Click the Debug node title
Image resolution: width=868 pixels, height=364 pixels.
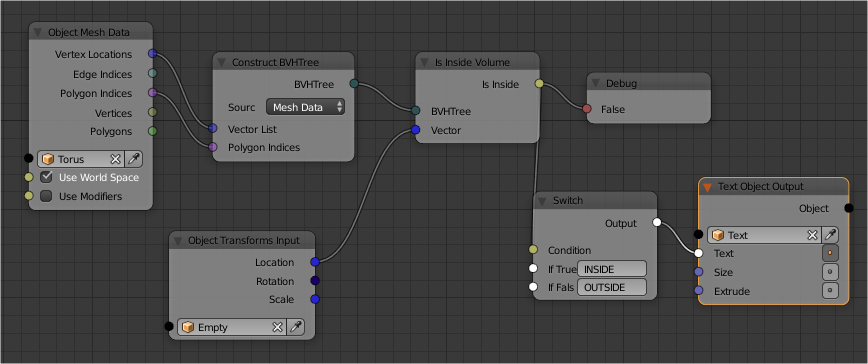coord(621,84)
